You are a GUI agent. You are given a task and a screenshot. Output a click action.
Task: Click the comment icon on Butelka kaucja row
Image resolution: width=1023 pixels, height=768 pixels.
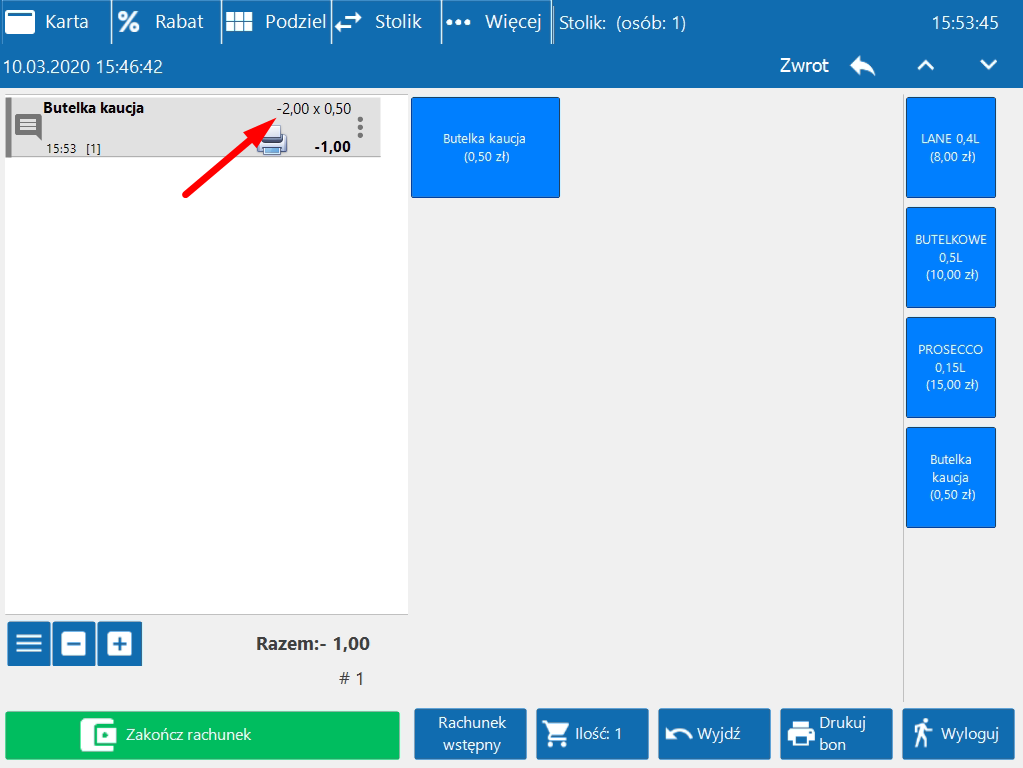(x=28, y=127)
